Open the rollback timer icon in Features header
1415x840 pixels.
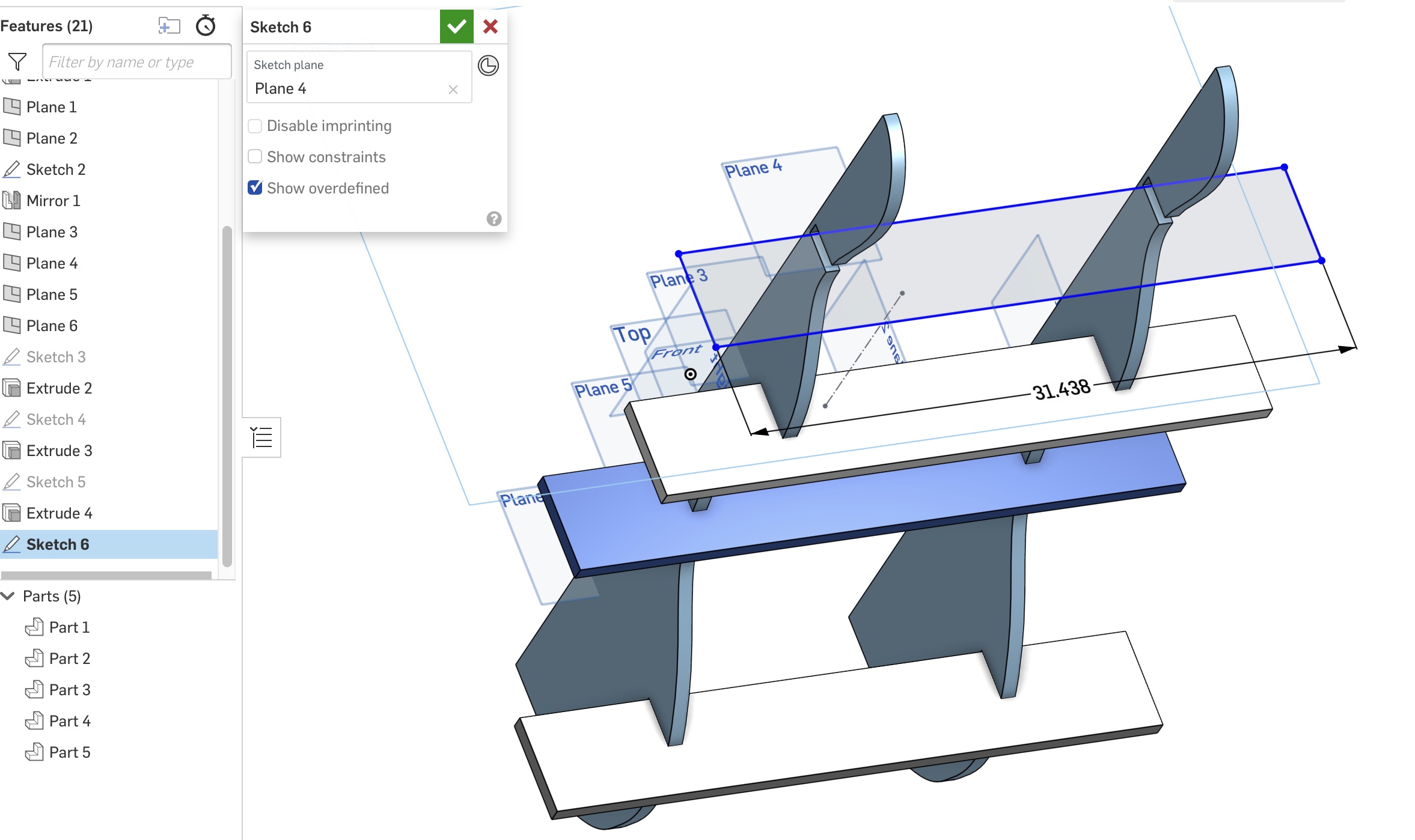click(206, 26)
